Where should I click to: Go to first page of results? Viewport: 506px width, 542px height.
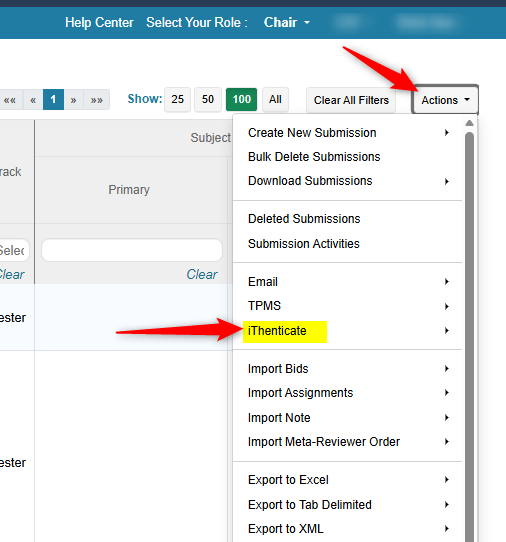10,100
